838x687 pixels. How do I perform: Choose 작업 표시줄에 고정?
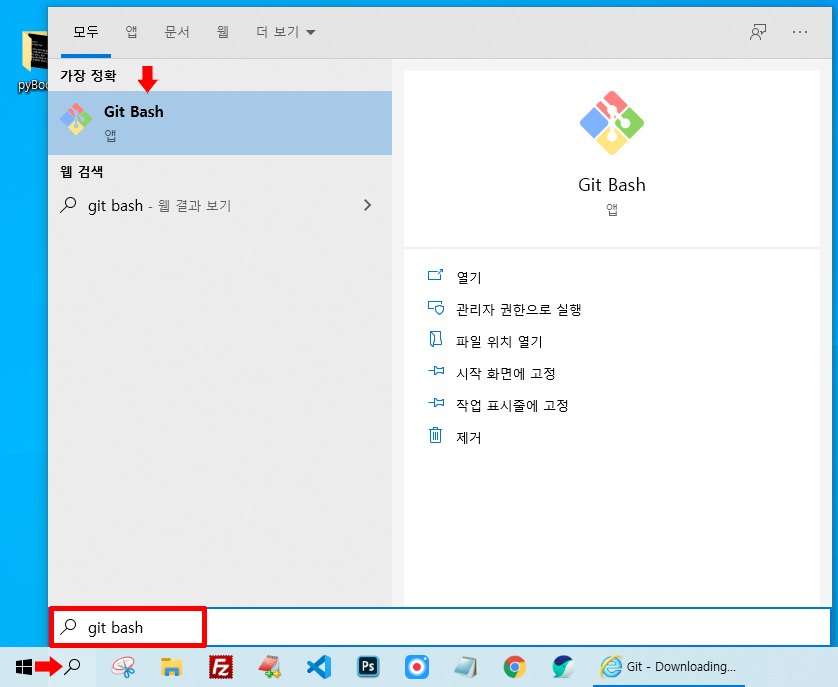click(512, 405)
